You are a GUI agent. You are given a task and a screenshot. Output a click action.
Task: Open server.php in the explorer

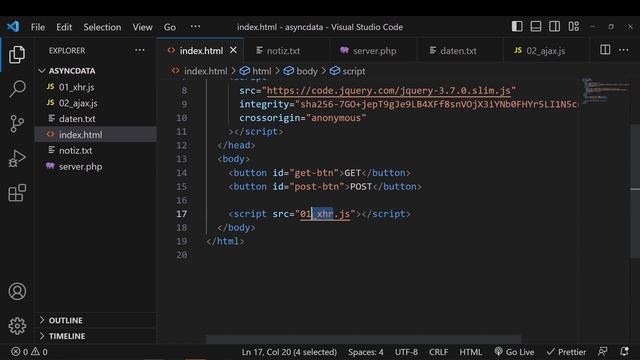[x=96, y=167]
